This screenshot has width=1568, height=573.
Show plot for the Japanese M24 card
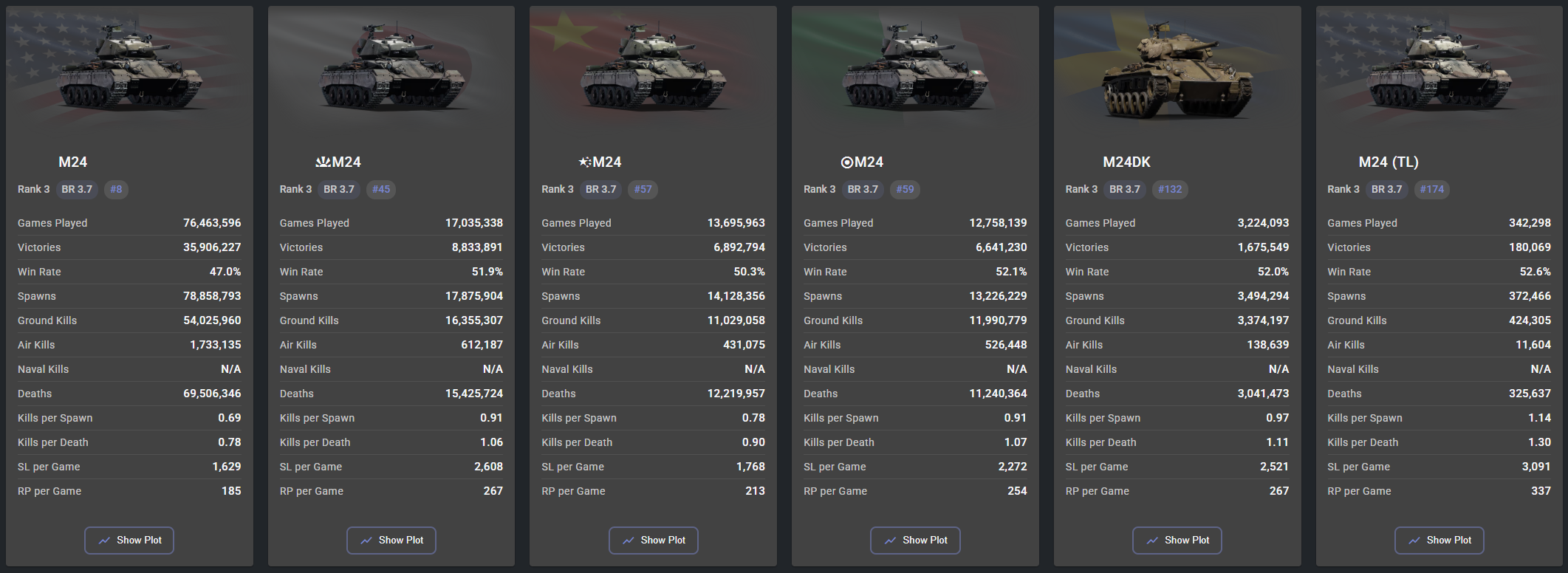(x=391, y=541)
